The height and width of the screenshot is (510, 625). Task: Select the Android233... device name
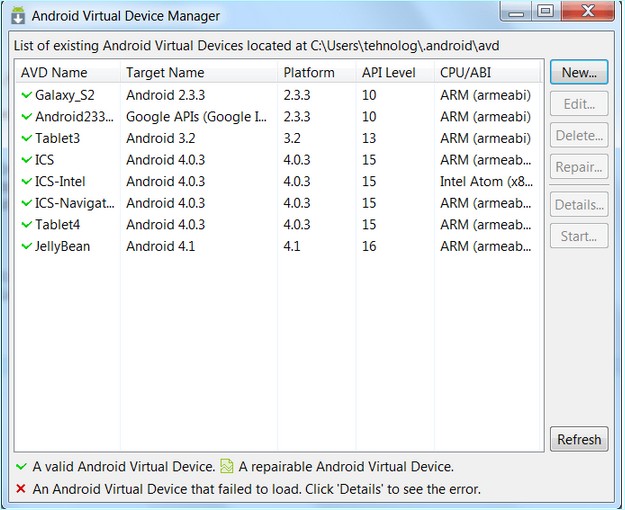click(x=74, y=116)
